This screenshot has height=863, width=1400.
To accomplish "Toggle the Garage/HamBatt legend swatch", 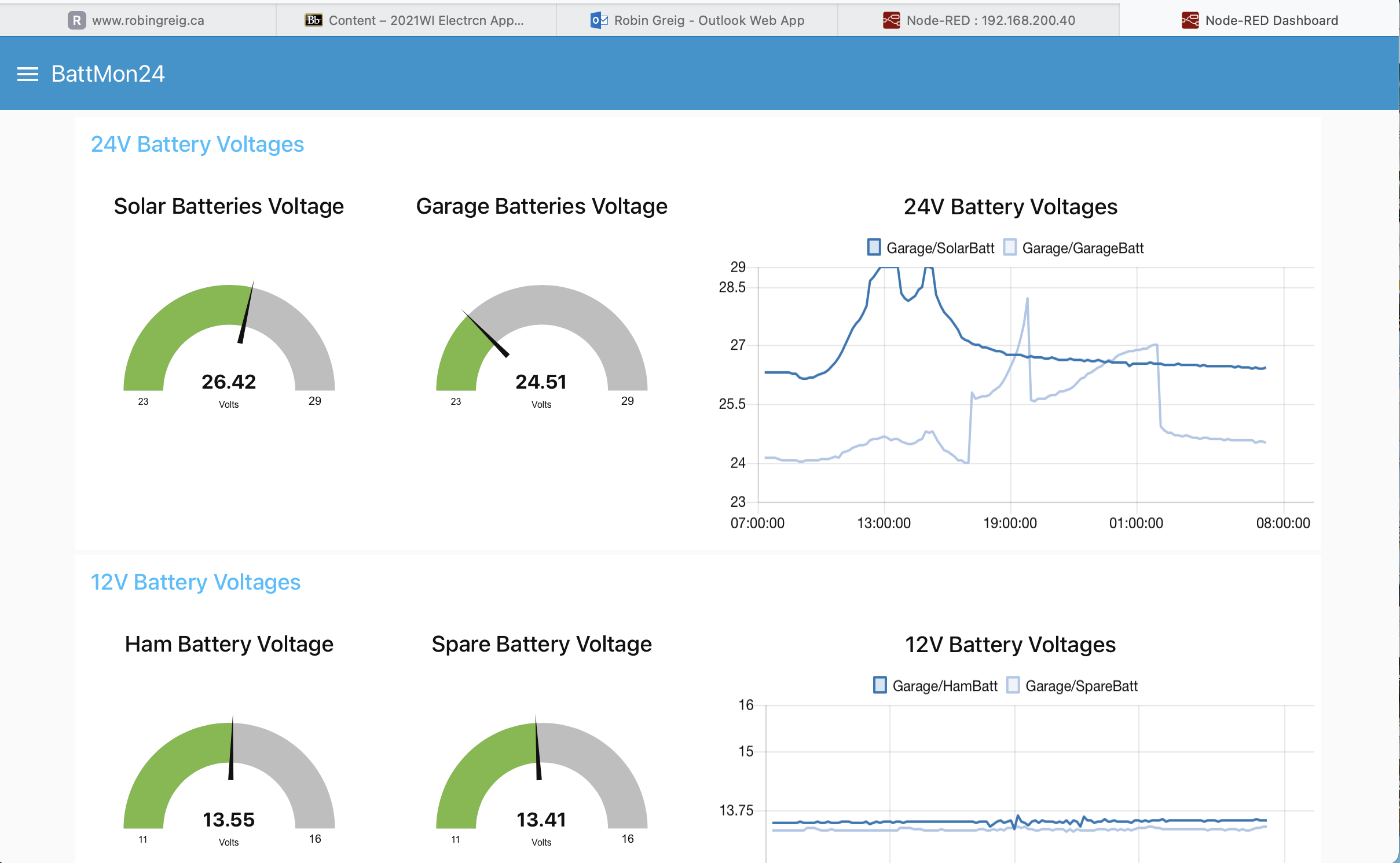I will [879, 685].
